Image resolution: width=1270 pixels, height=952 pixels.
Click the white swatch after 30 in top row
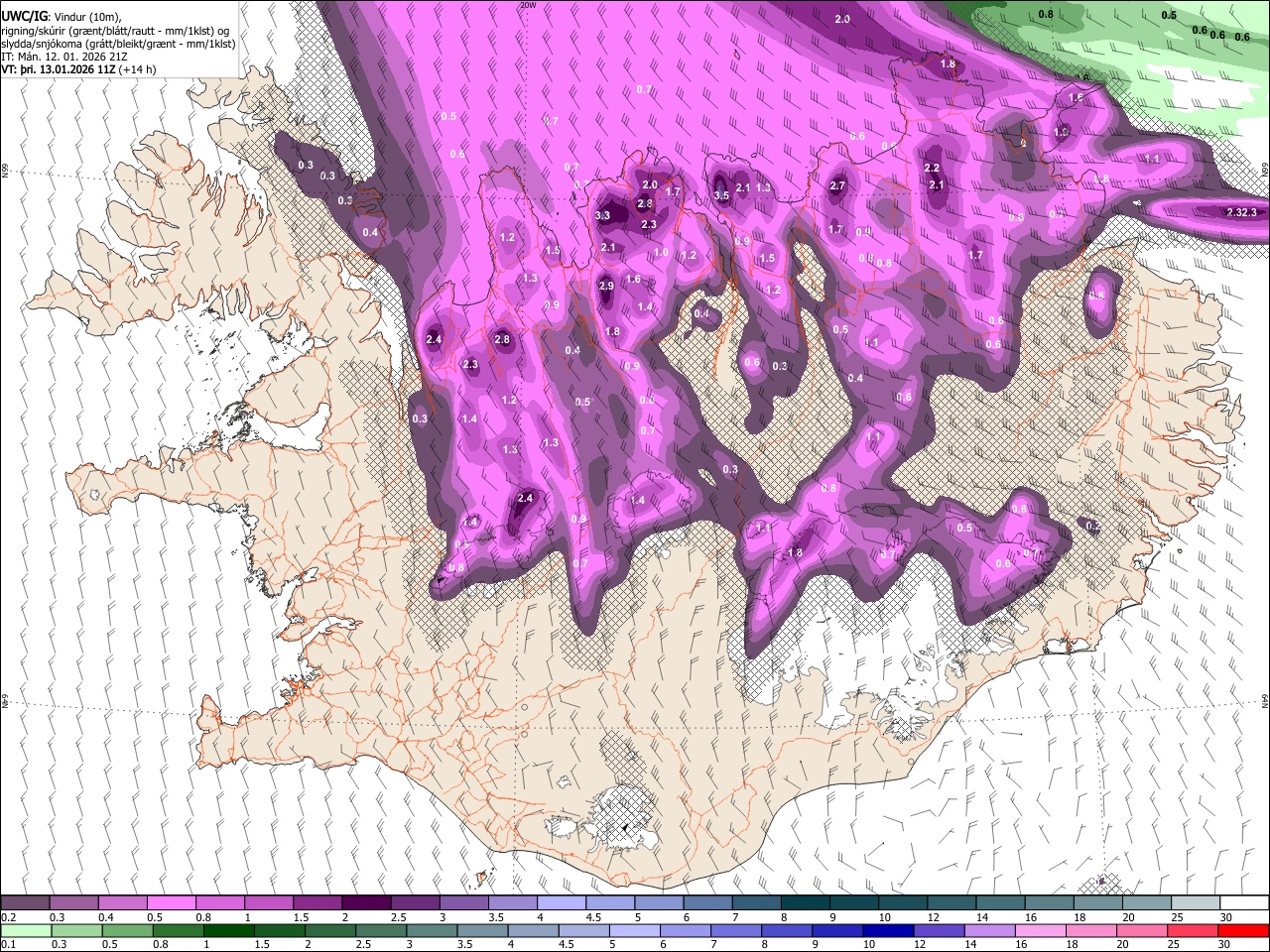[1244, 903]
